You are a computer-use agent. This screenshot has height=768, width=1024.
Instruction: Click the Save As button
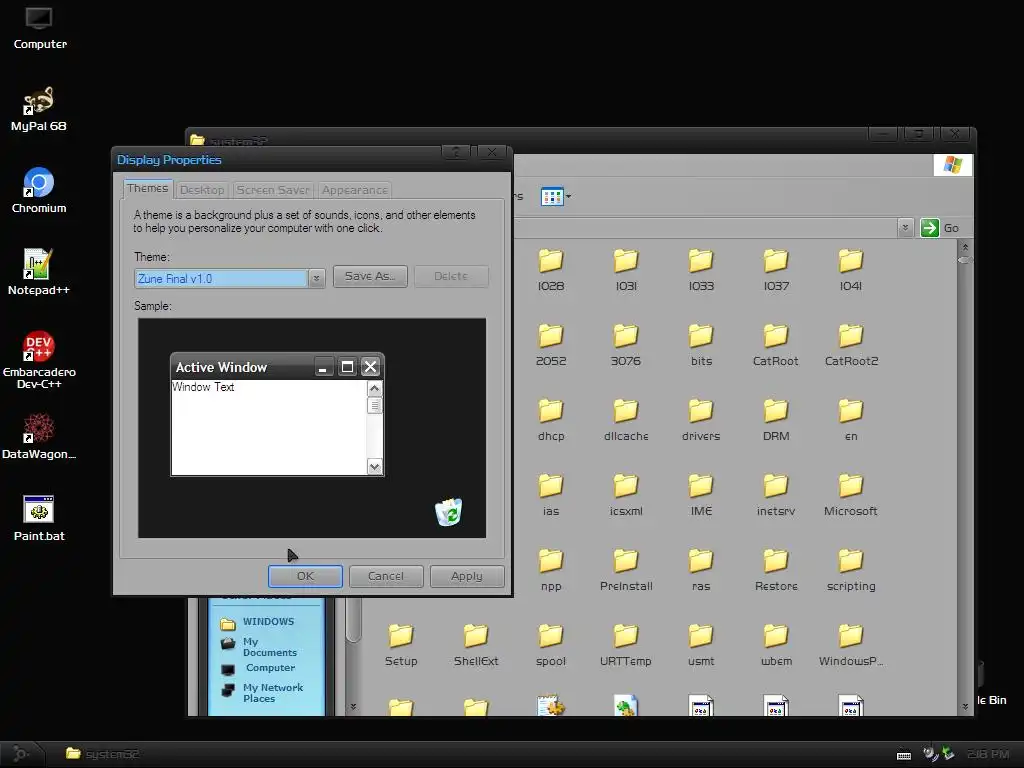click(x=370, y=276)
